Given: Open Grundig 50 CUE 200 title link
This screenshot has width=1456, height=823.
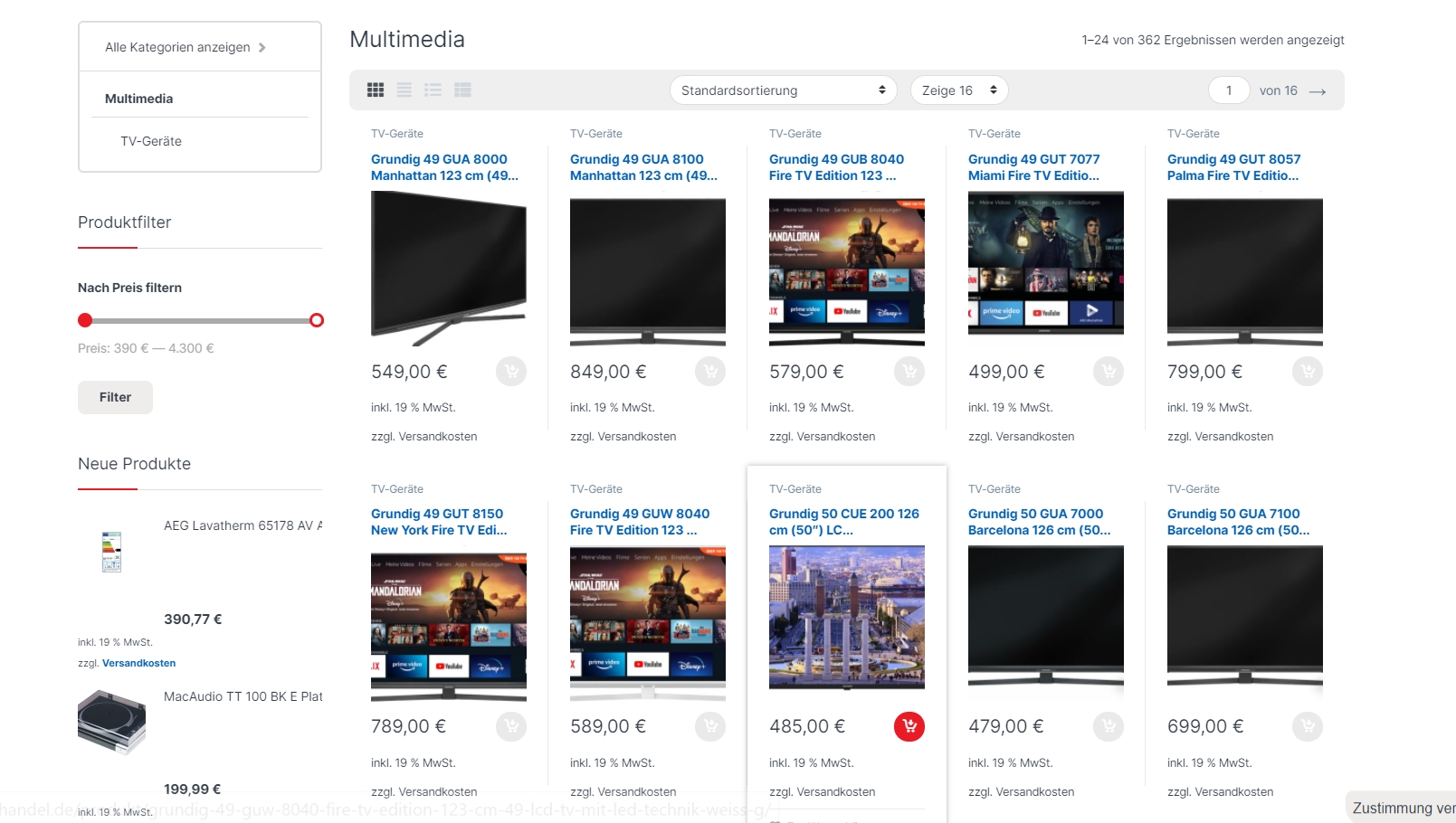Looking at the screenshot, I should [844, 522].
